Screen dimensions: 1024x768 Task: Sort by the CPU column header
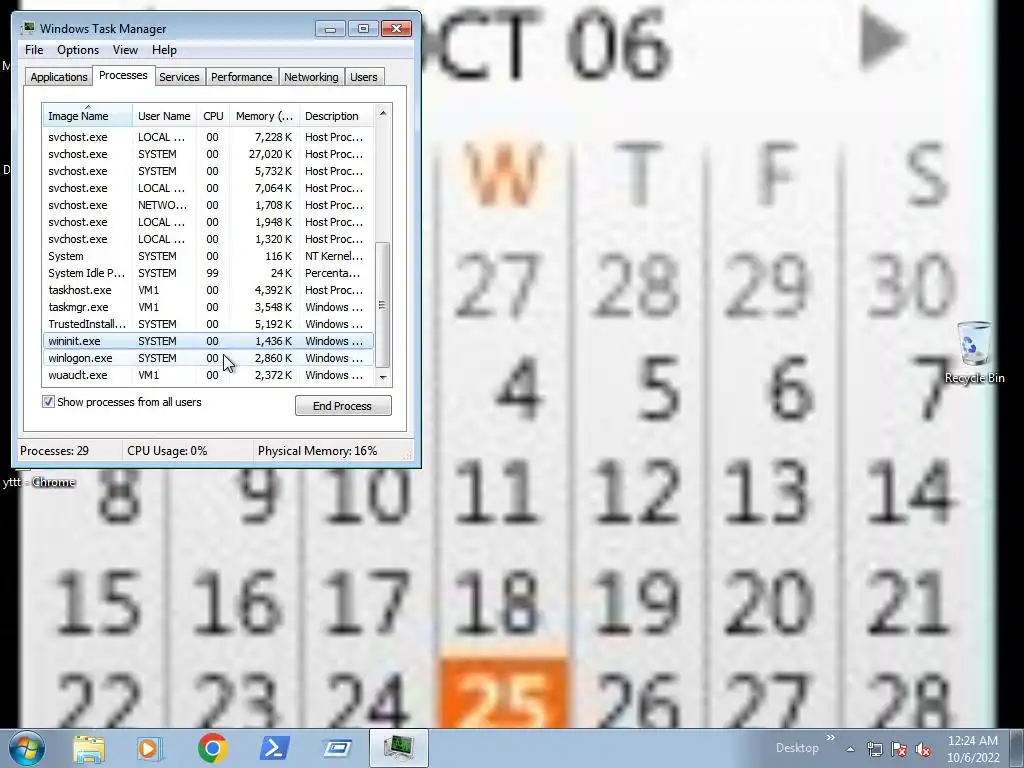click(213, 116)
